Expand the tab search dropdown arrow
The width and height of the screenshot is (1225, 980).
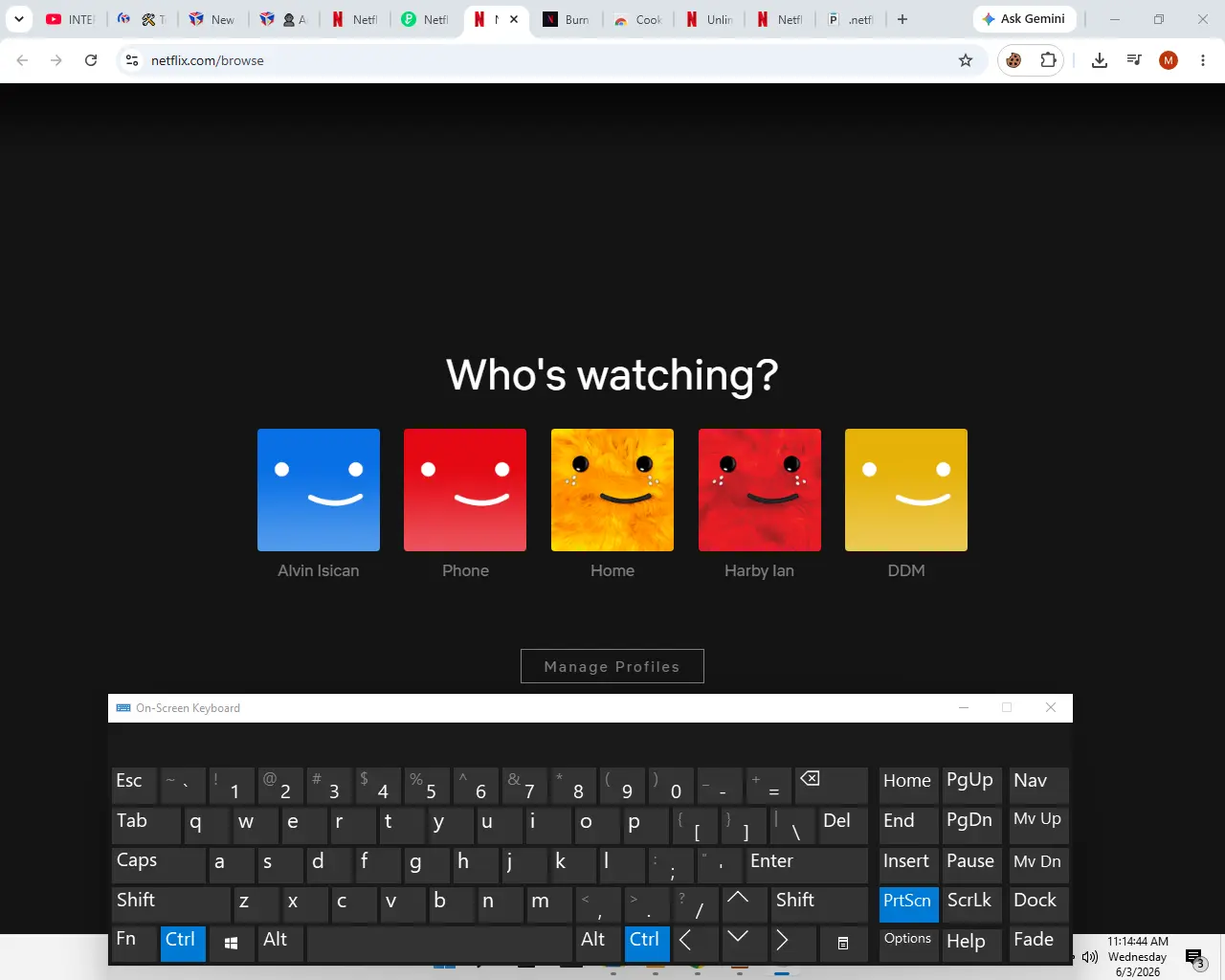click(19, 19)
